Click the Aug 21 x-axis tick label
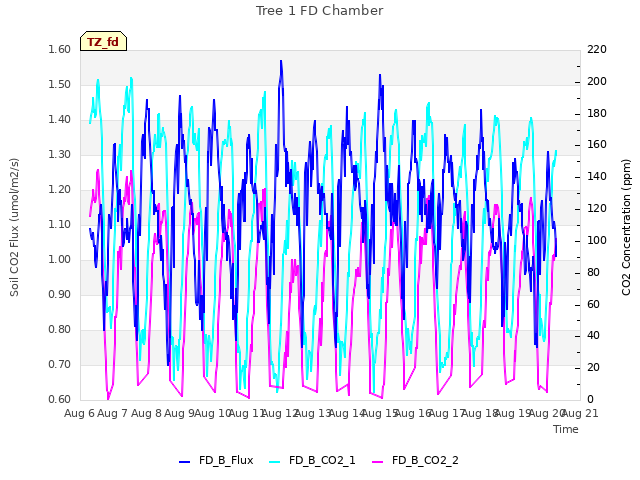 coord(580,413)
